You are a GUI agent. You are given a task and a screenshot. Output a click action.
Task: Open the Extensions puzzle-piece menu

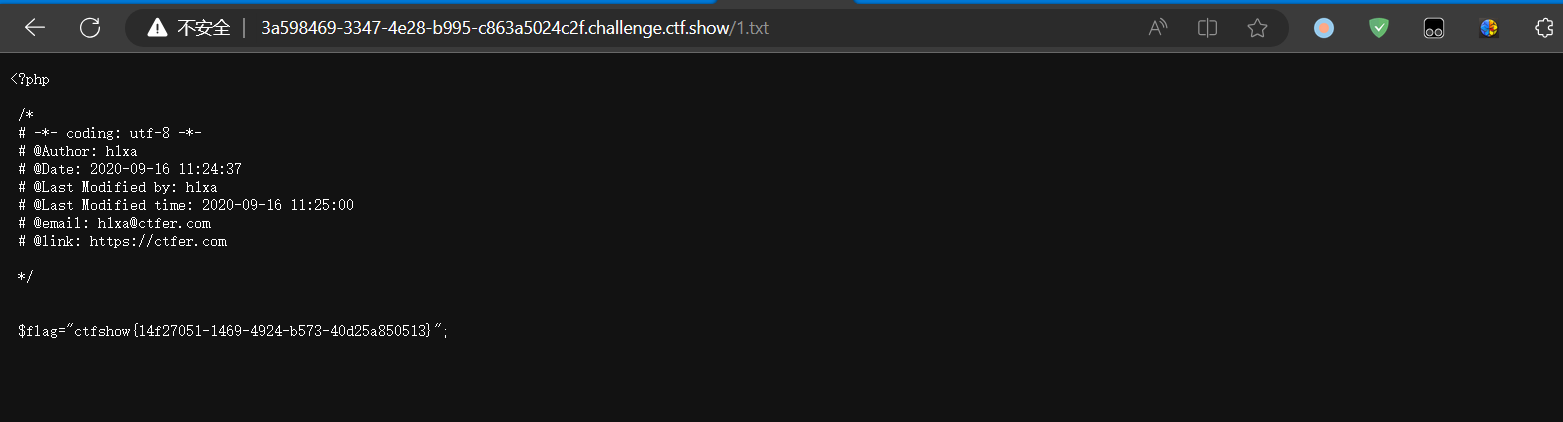coord(1544,28)
